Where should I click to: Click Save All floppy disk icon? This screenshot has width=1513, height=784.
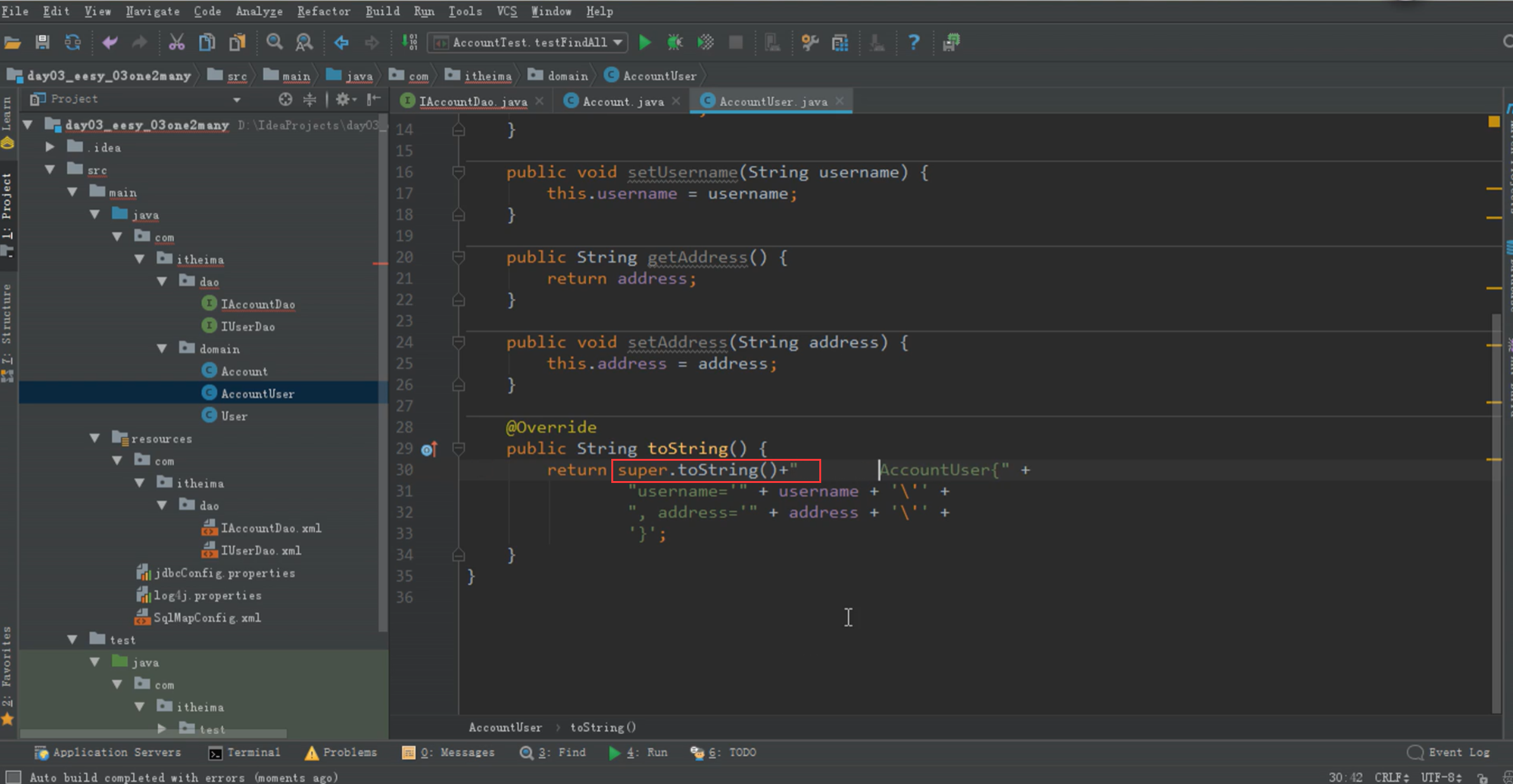[42, 42]
